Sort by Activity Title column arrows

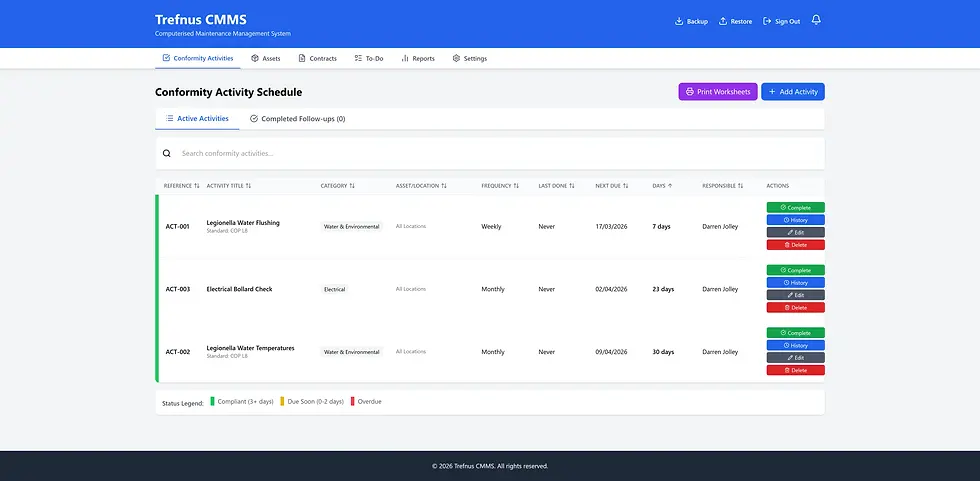click(248, 186)
